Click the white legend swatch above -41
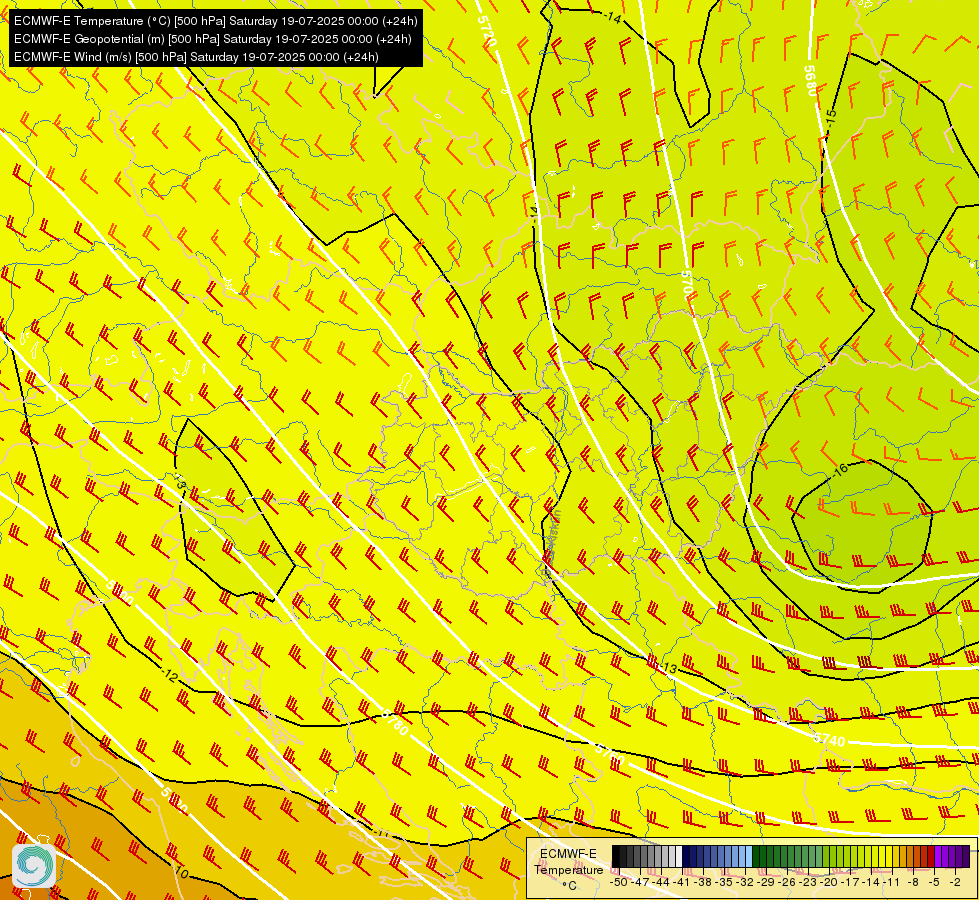 tap(679, 856)
